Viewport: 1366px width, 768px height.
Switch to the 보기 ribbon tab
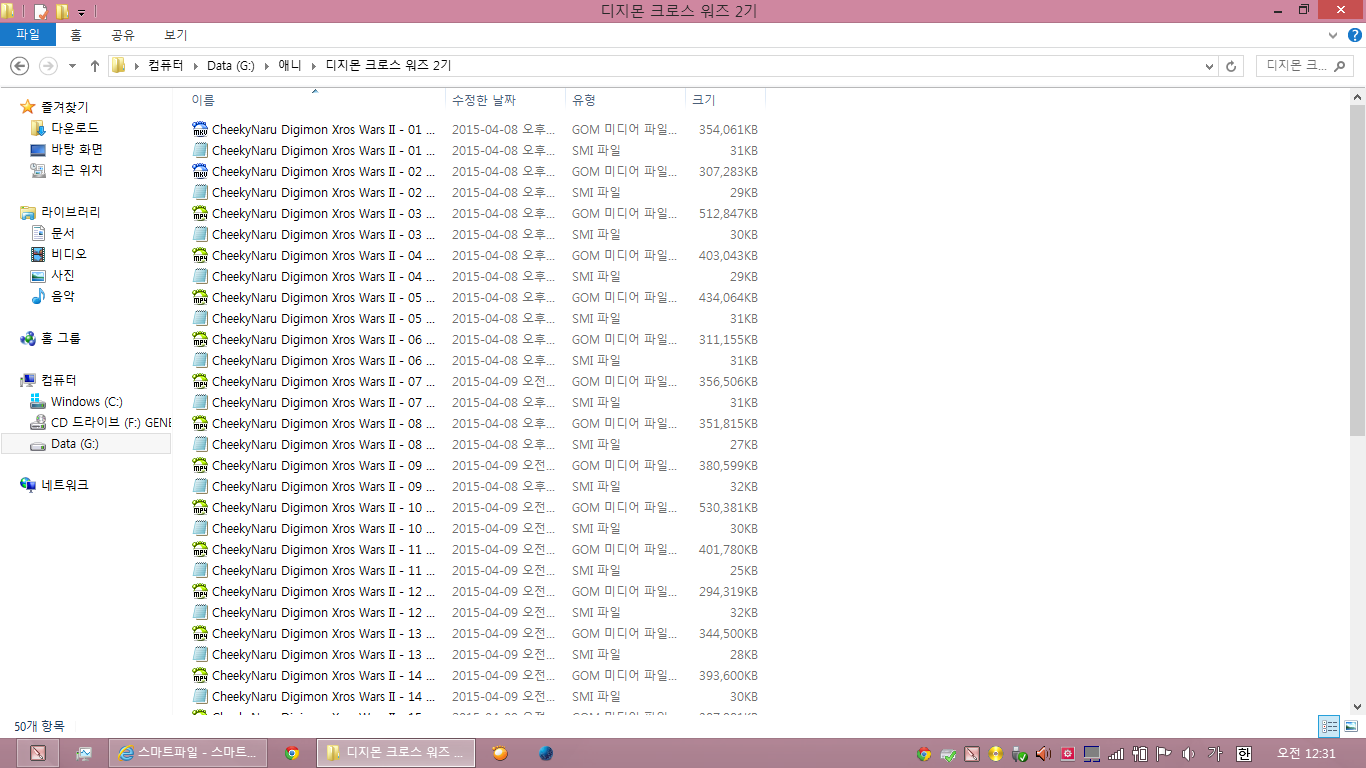(x=176, y=35)
